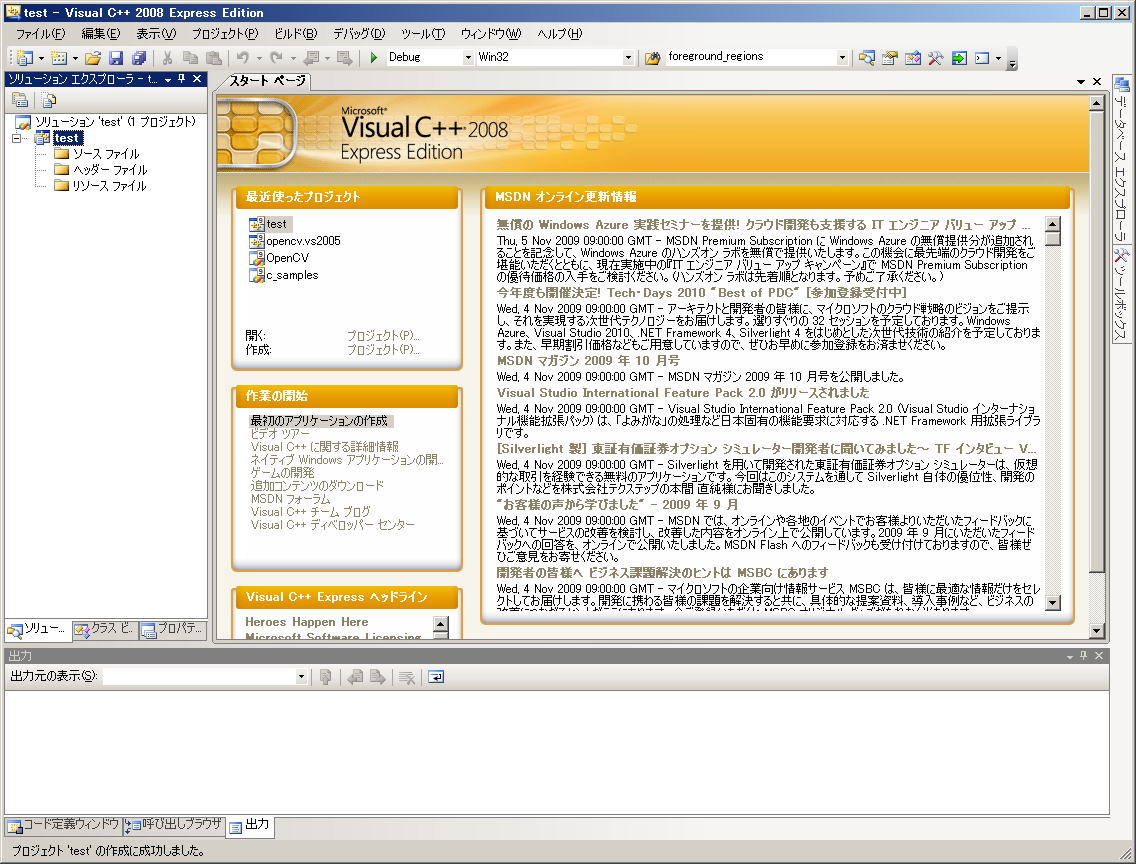The width and height of the screenshot is (1136, 864).
Task: Click the Open File folder icon
Action: point(93,57)
